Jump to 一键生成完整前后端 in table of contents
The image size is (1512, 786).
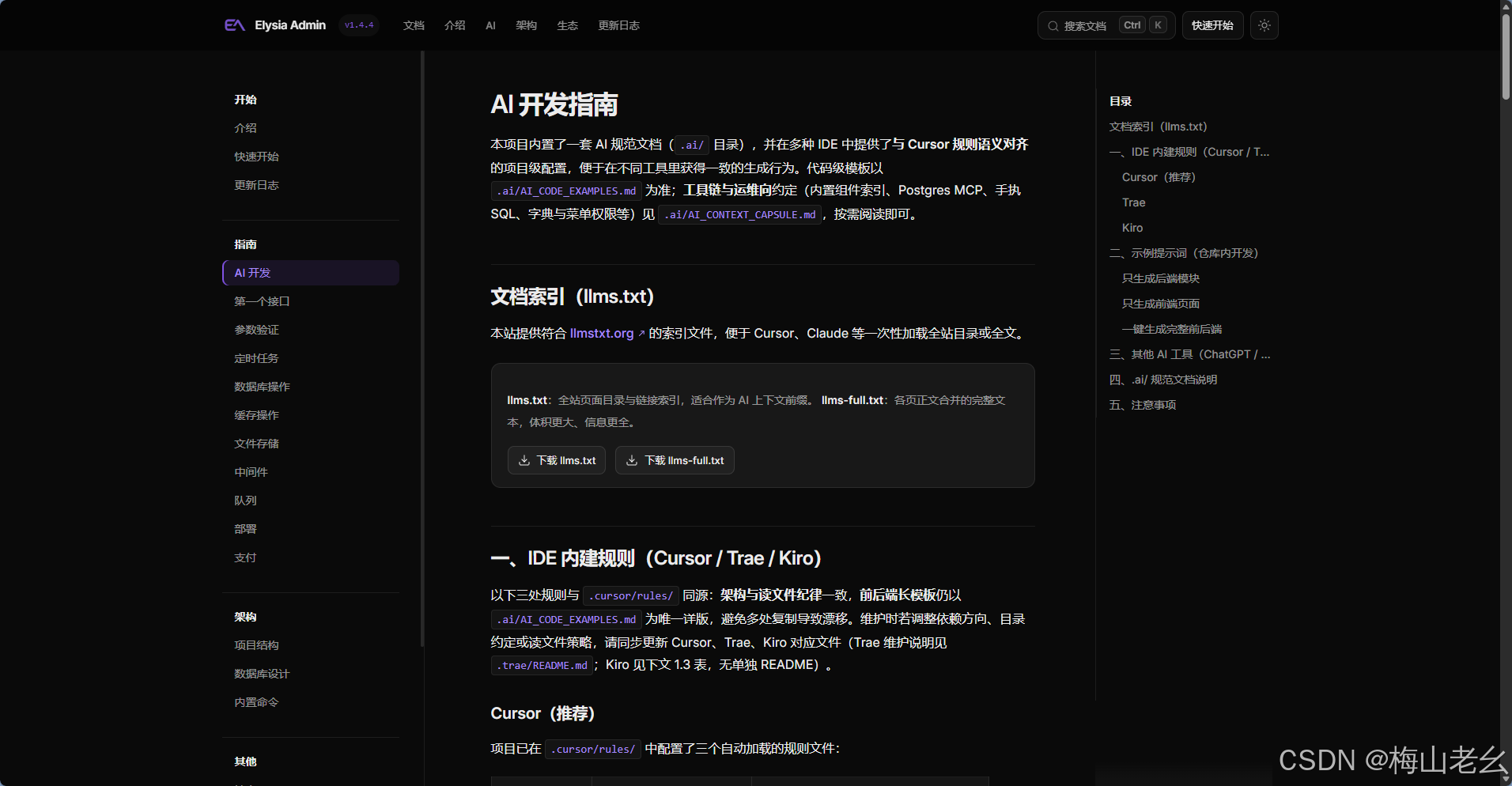[x=1172, y=329]
